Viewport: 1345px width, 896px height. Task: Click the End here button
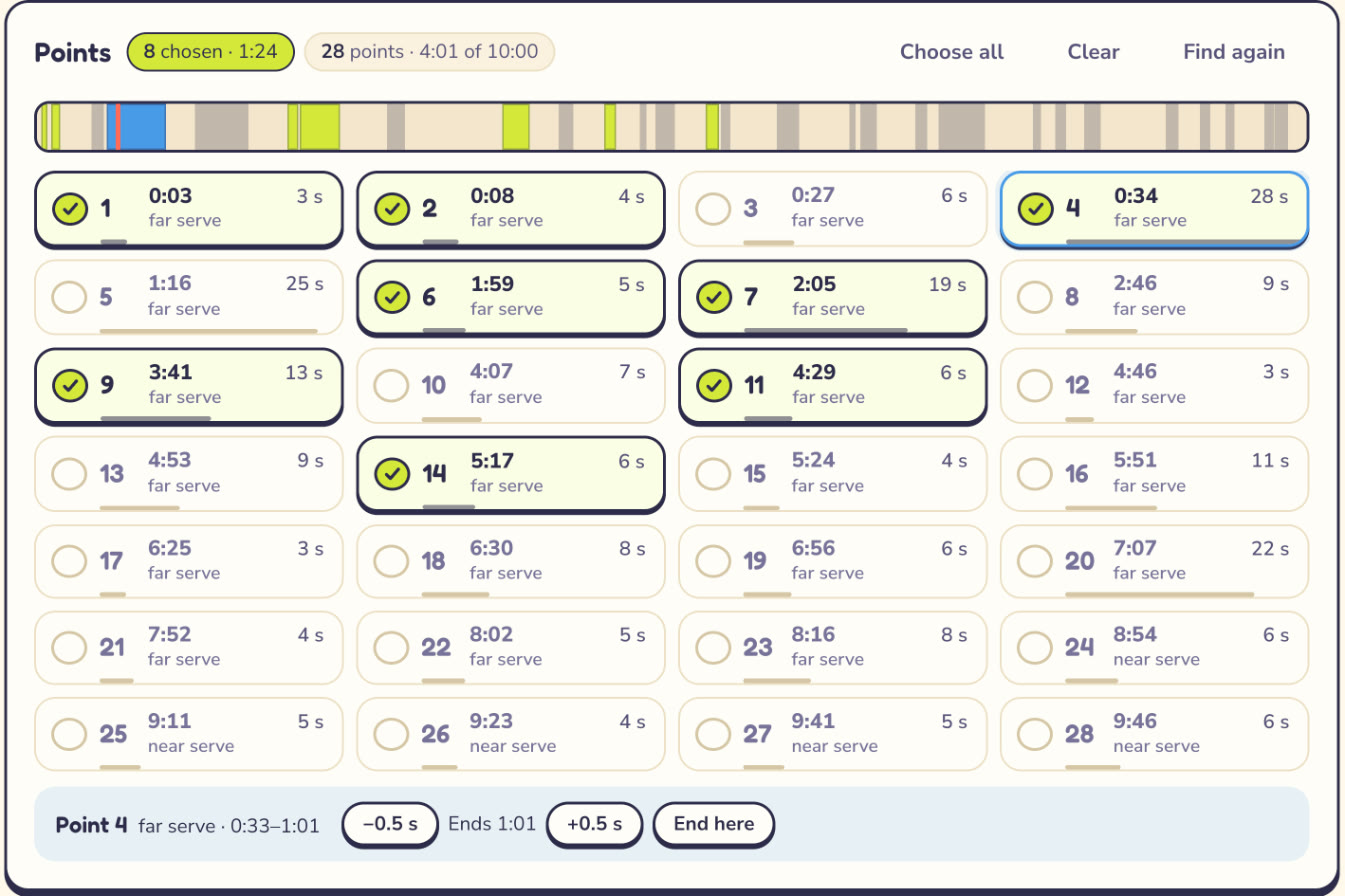coord(714,825)
